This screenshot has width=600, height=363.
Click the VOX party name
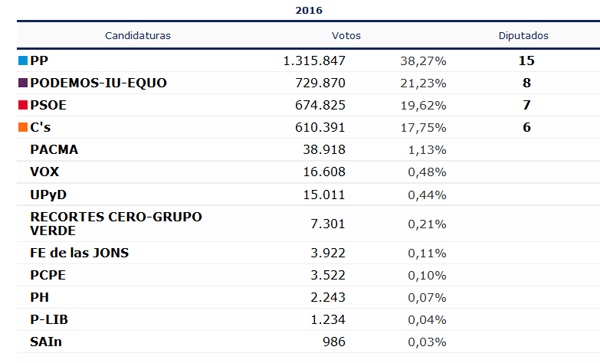pos(45,171)
